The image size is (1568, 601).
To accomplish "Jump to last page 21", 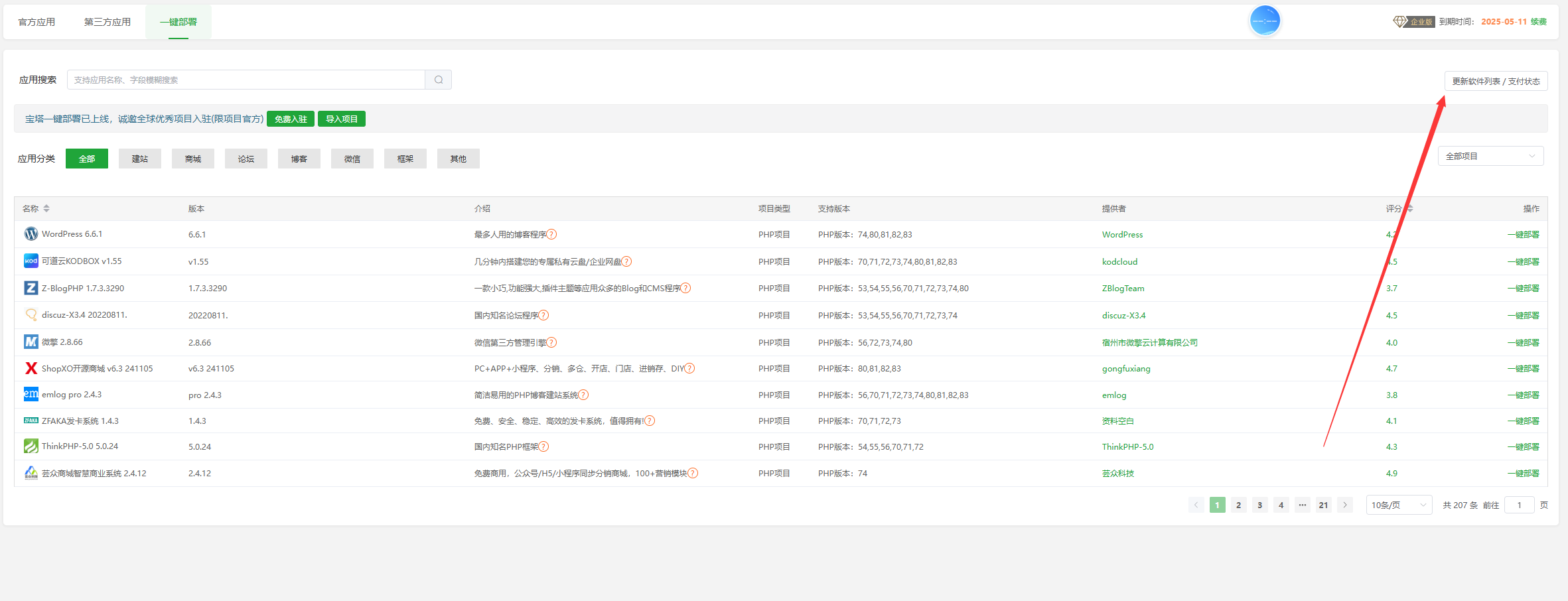I will click(x=1323, y=505).
